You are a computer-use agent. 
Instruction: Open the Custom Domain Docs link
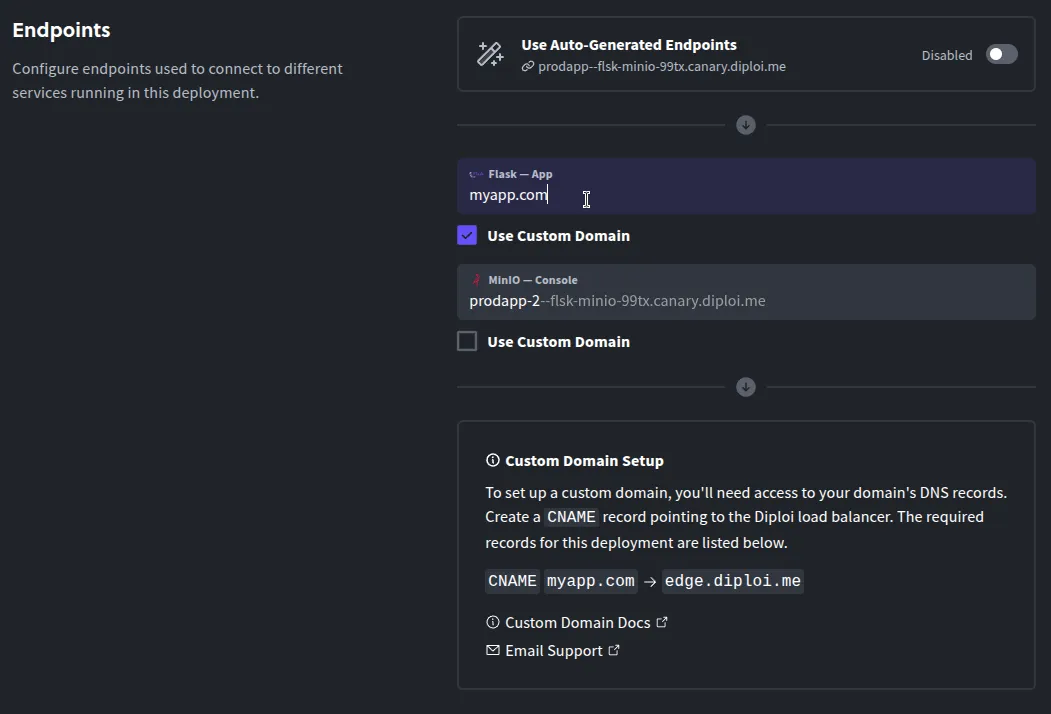[578, 621]
